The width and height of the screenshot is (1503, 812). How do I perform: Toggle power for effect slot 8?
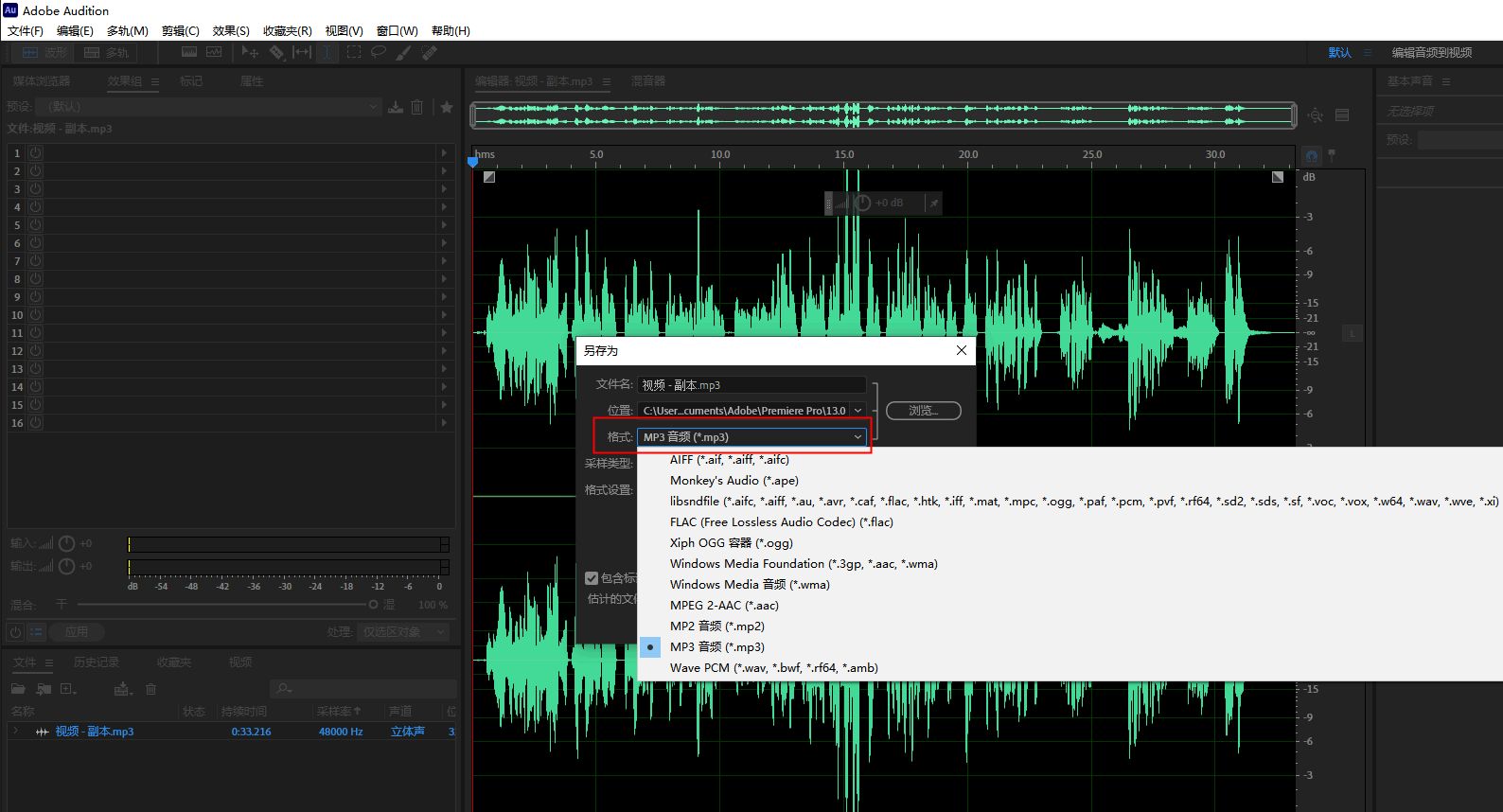coord(35,278)
